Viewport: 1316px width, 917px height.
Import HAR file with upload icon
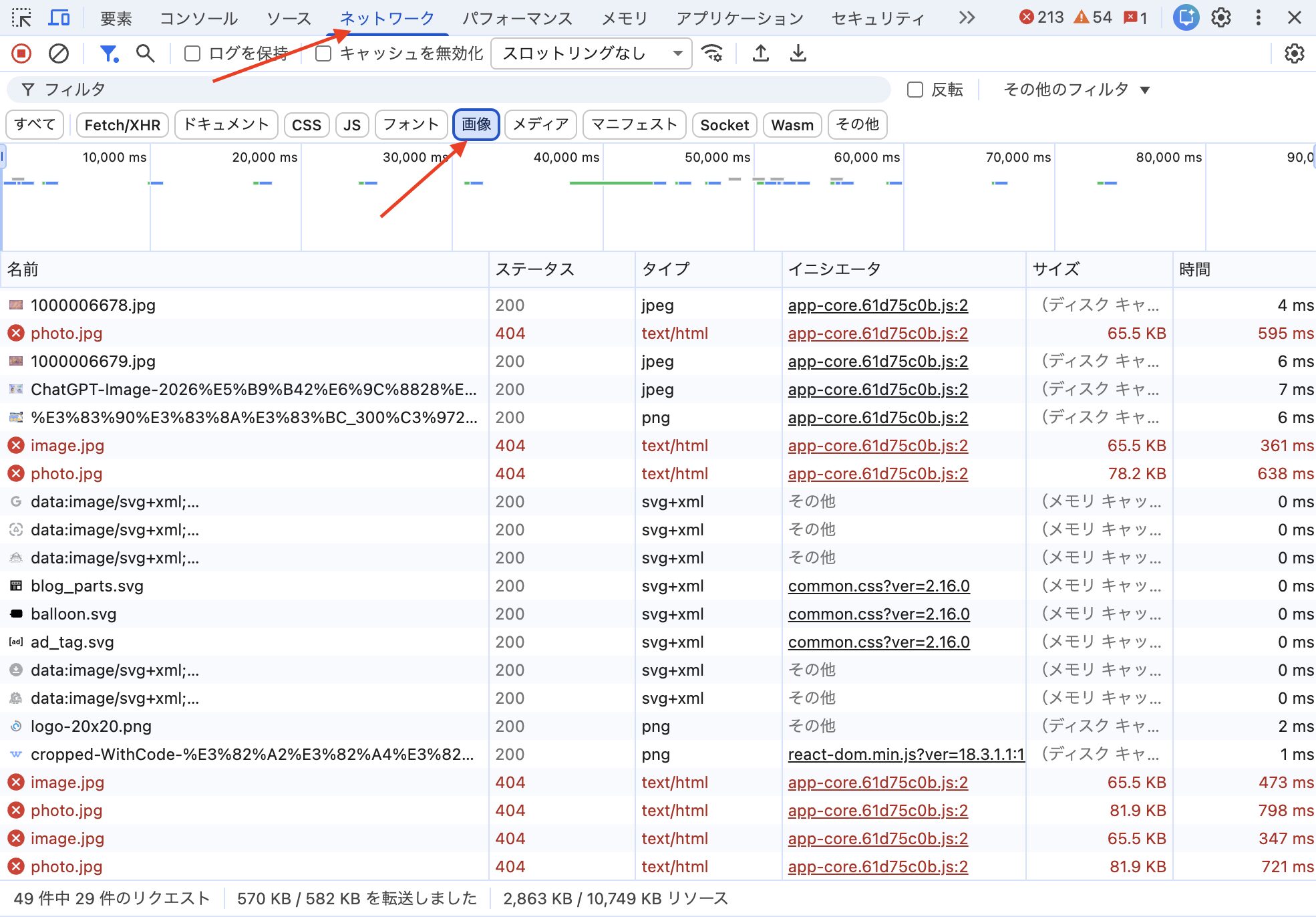[760, 53]
